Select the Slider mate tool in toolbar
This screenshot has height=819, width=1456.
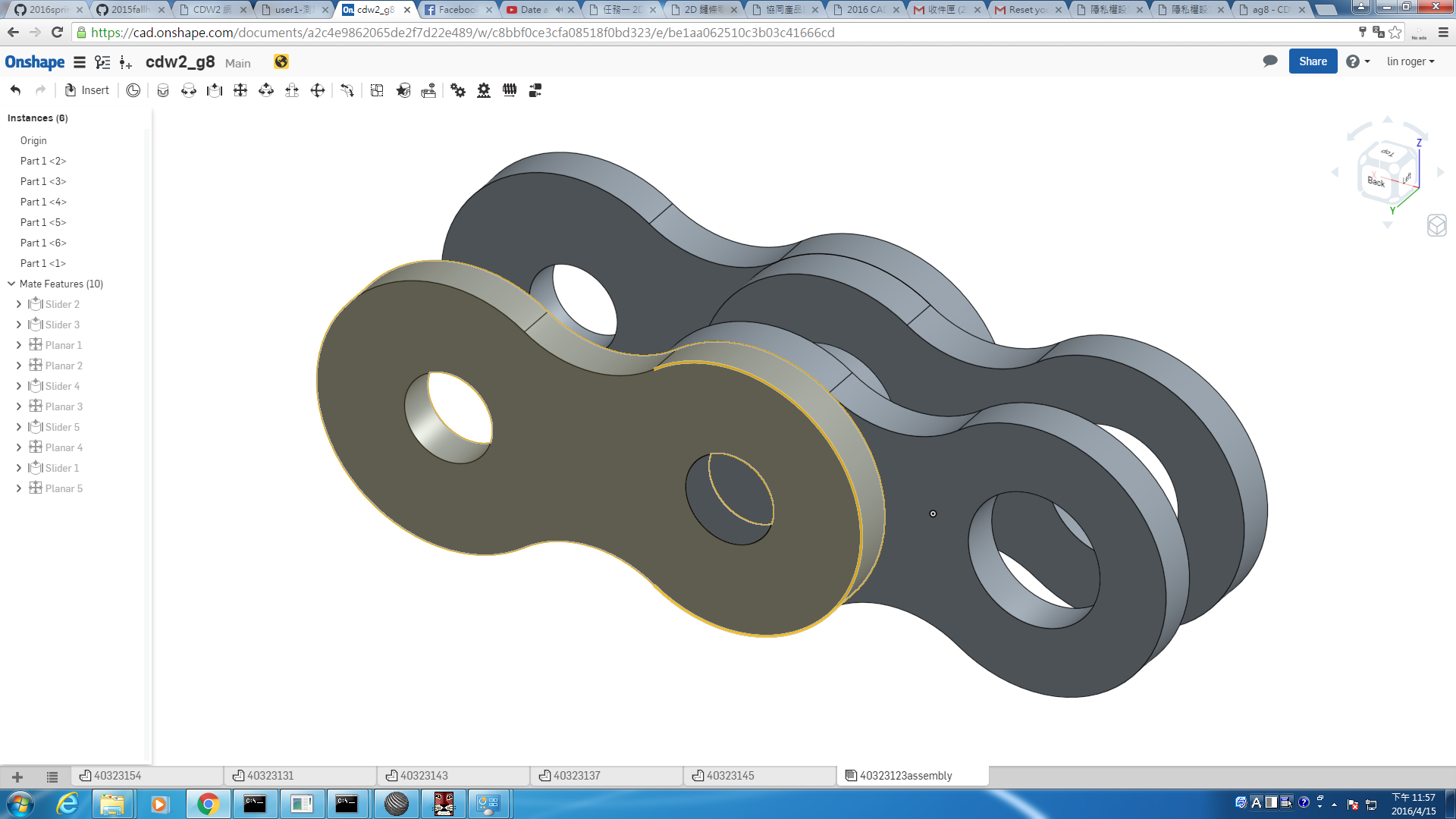[215, 90]
